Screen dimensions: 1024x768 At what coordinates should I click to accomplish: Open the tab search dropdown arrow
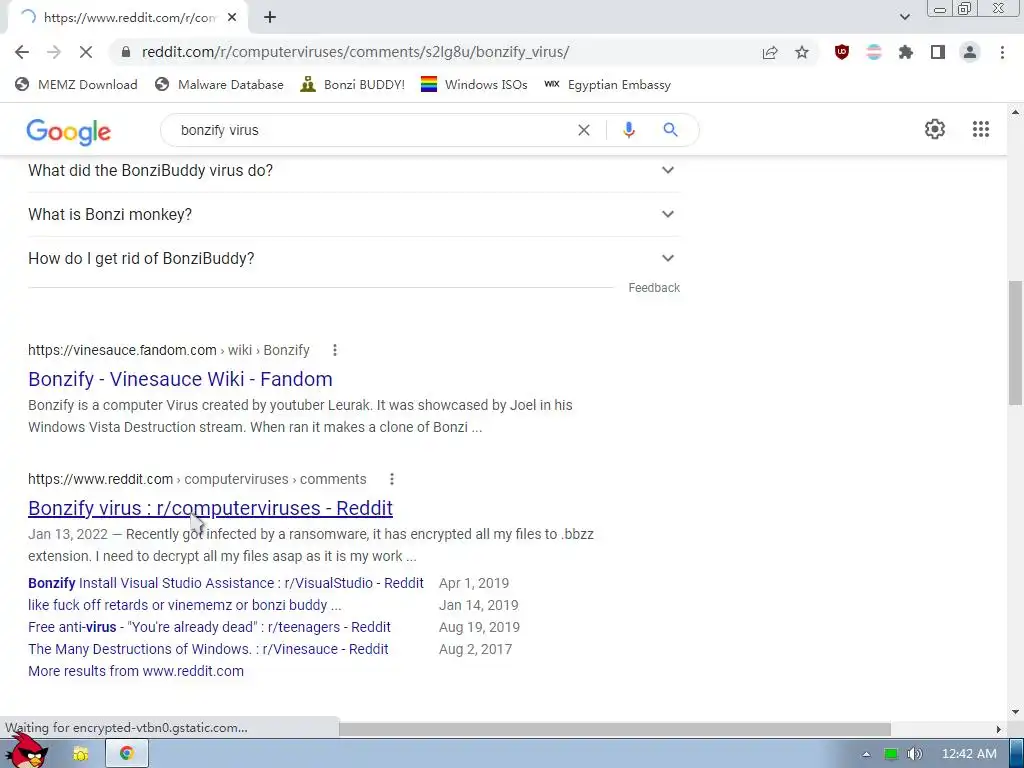pos(904,17)
